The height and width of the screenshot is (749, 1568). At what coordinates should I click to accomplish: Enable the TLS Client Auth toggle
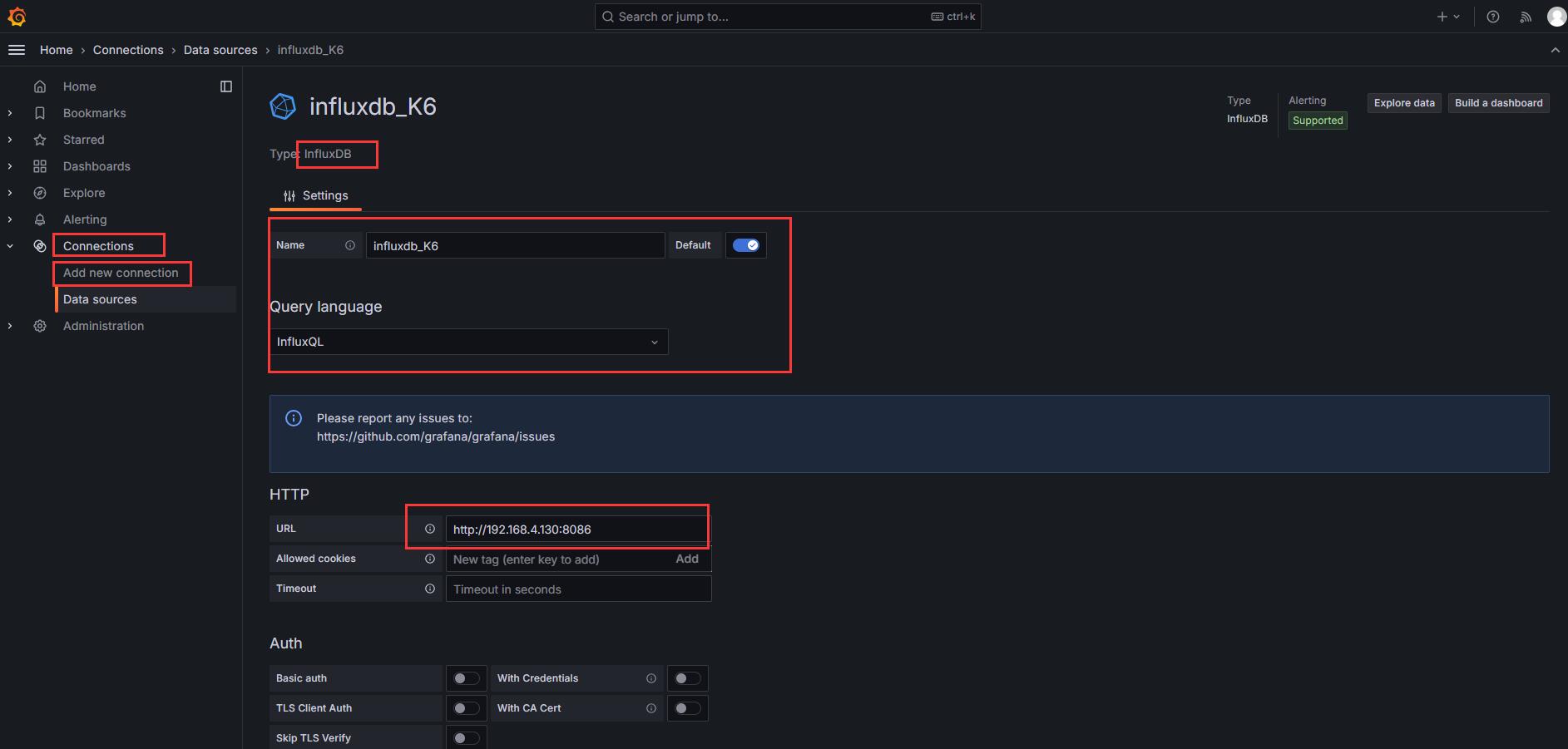click(466, 708)
